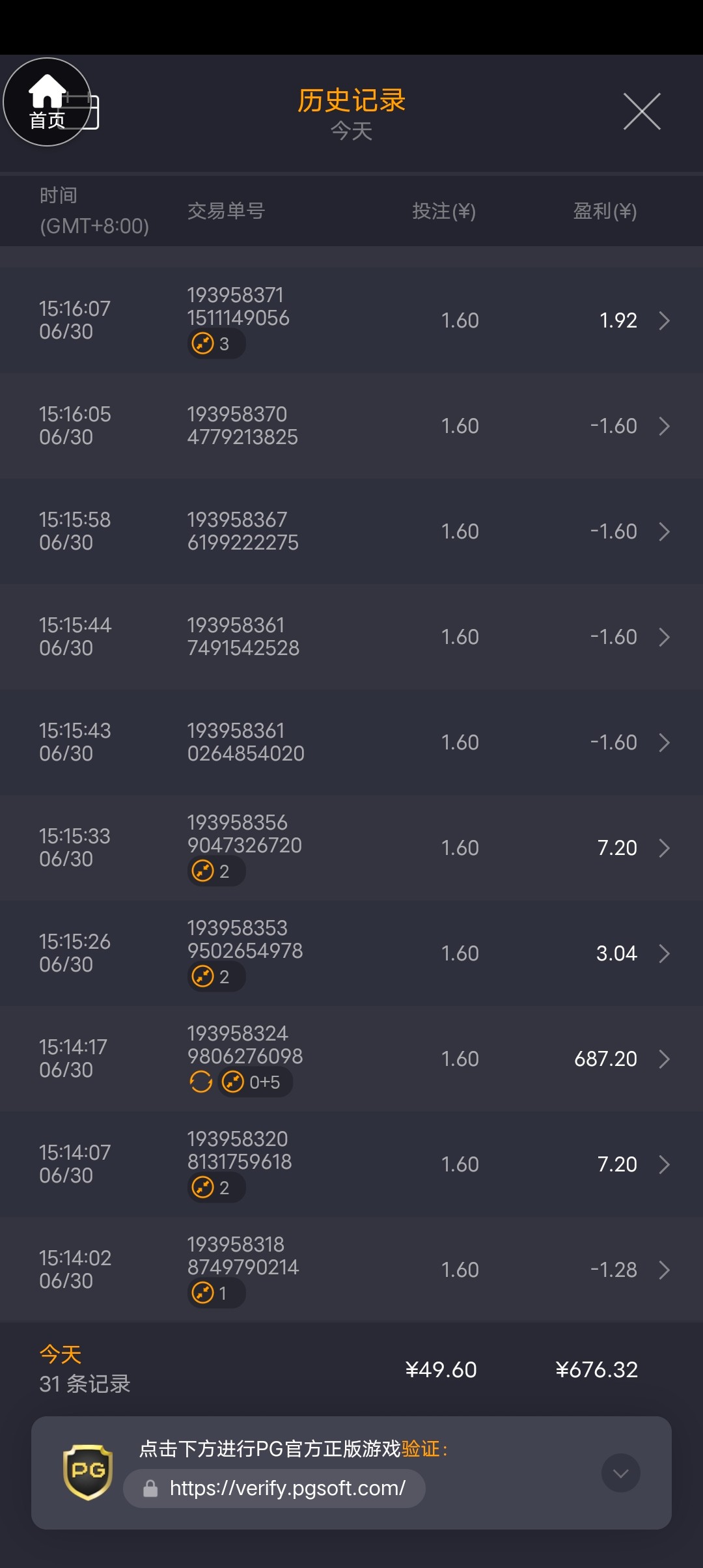Open the 15:14:07 record with 7.20 profit
This screenshot has height=1568, width=703.
click(351, 1164)
